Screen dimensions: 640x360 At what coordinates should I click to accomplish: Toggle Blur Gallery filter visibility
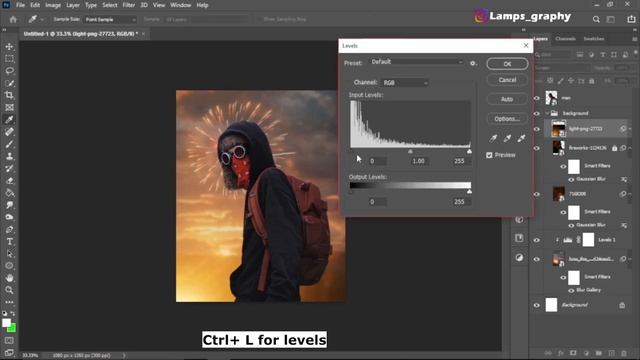(571, 290)
